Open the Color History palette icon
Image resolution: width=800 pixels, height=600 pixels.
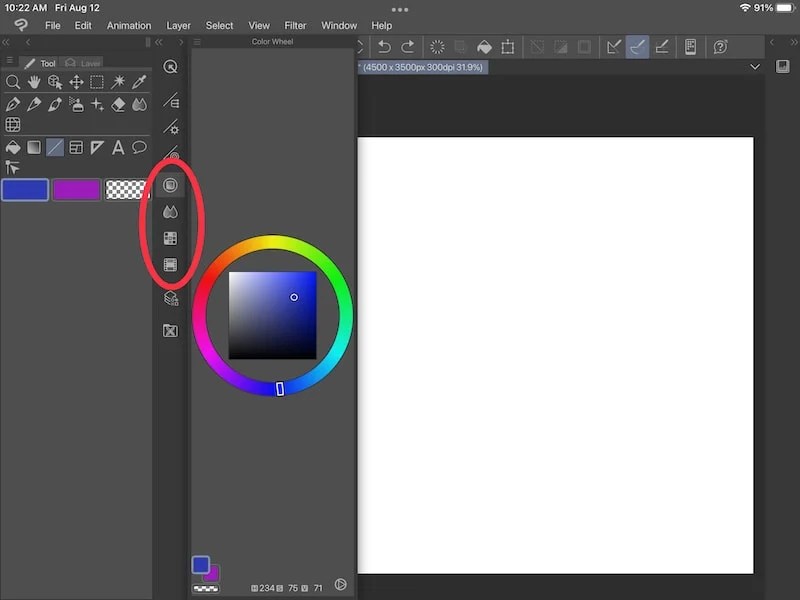170,262
